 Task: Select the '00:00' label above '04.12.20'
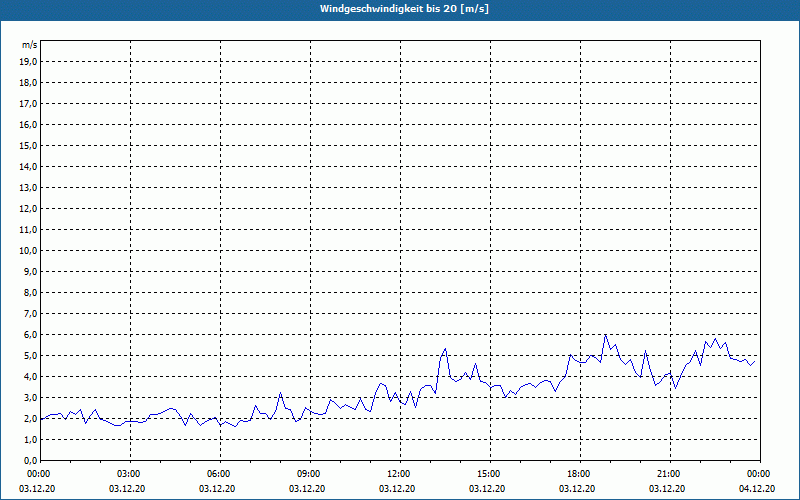pyautogui.click(x=760, y=474)
